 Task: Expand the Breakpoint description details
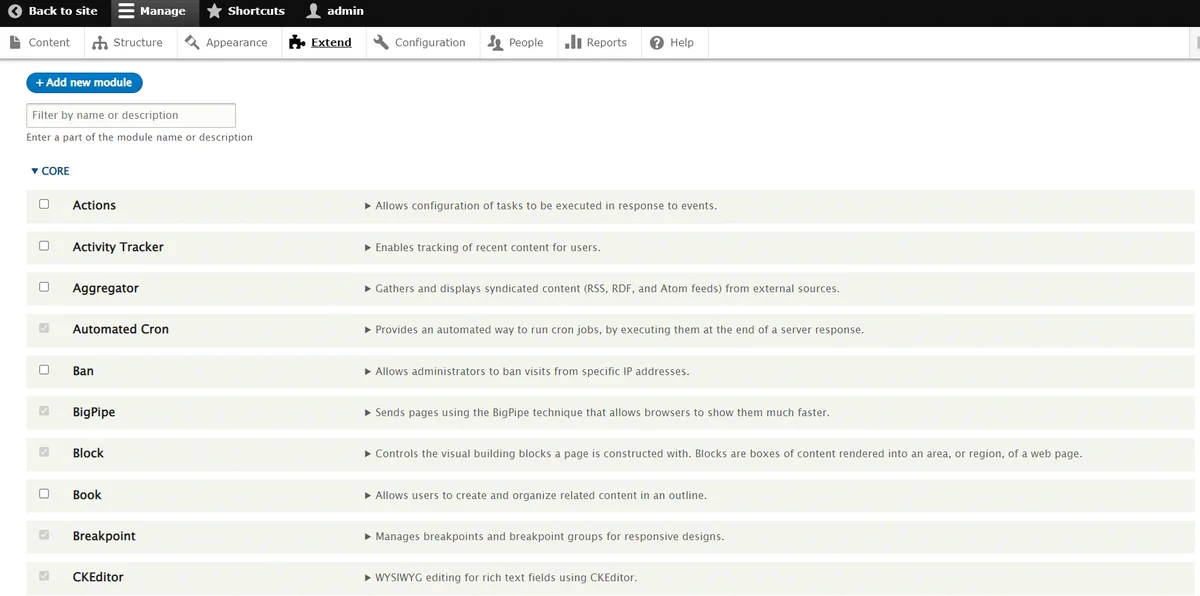pos(544,537)
